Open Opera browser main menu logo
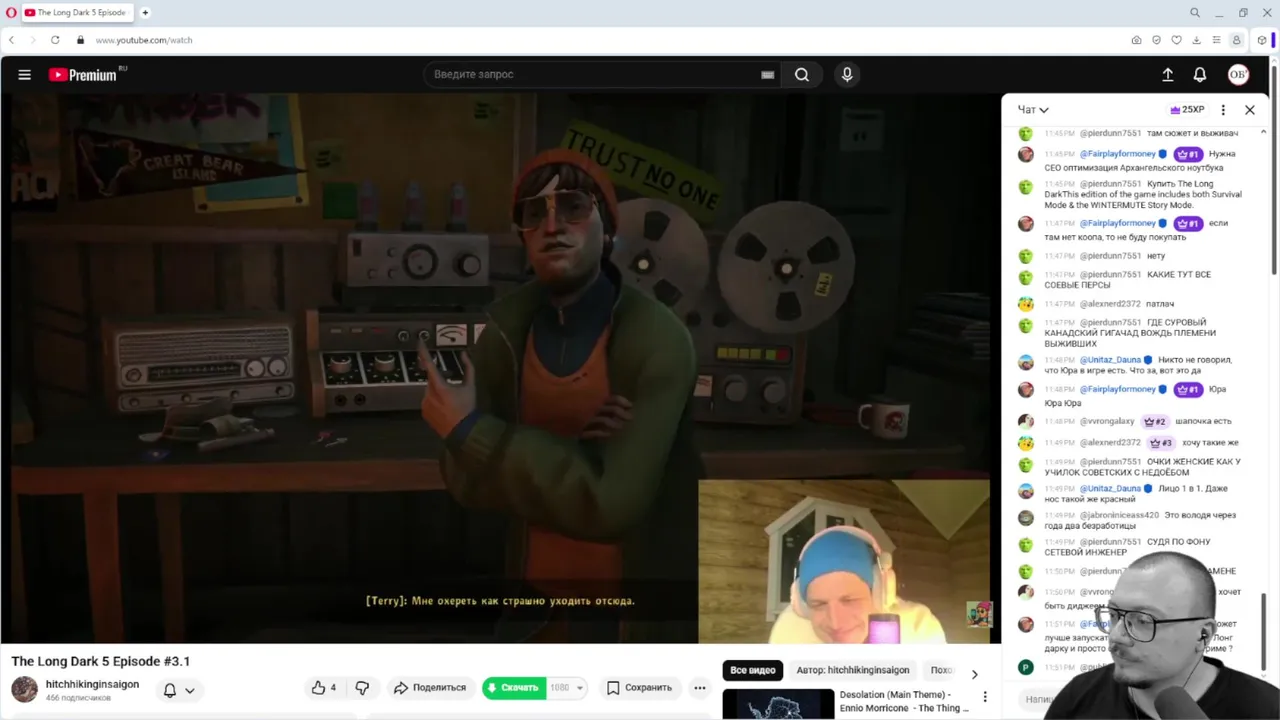This screenshot has width=1280, height=720. (x=12, y=12)
